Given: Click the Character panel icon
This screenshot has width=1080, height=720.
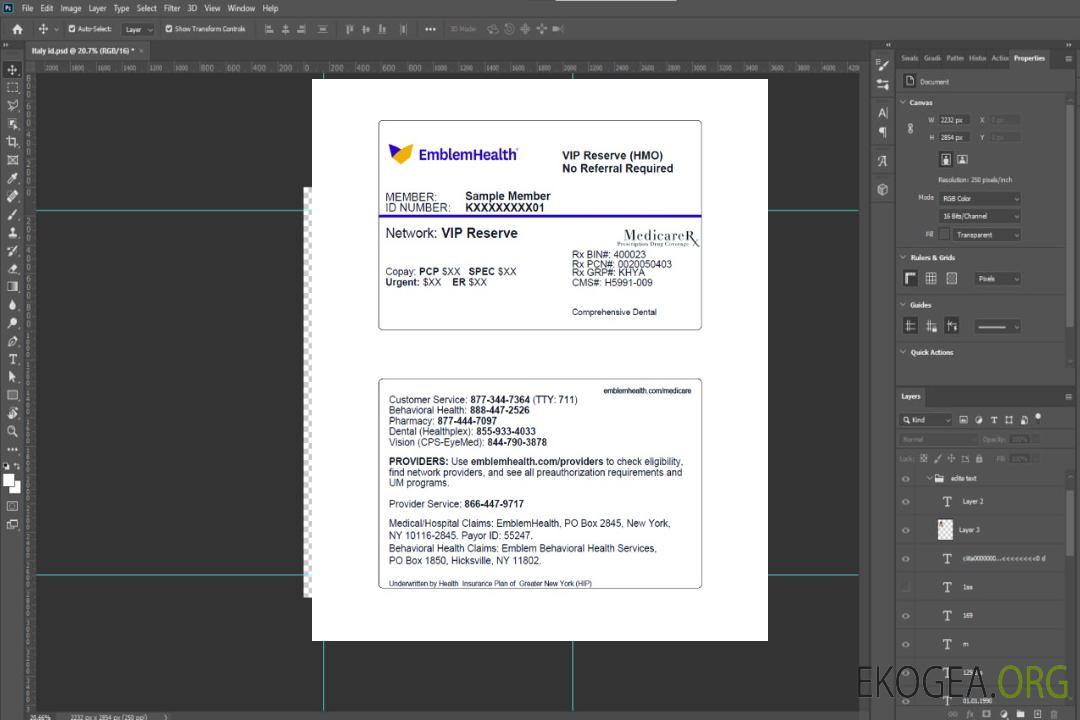Looking at the screenshot, I should 882,113.
